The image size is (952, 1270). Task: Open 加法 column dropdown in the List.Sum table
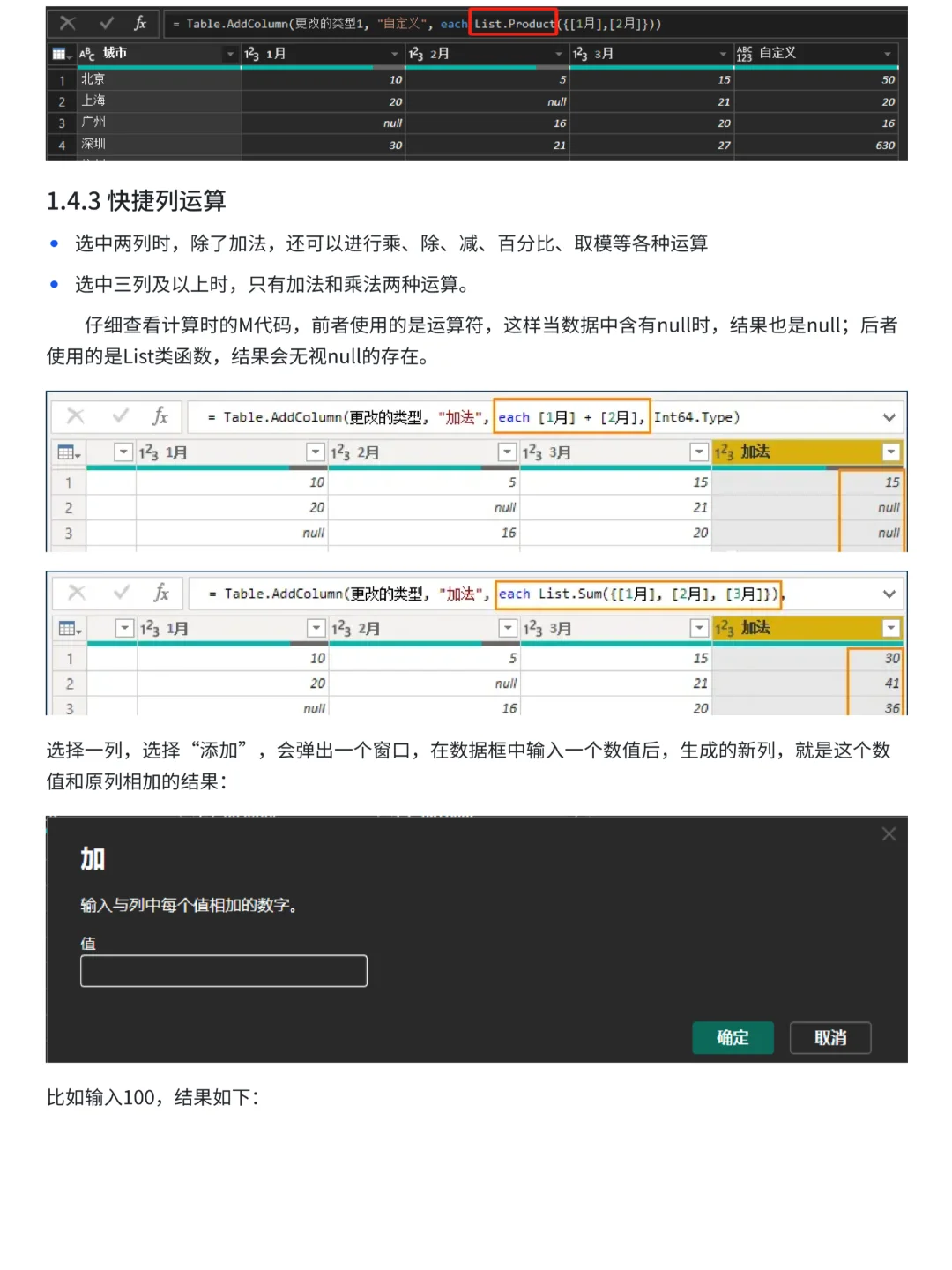point(891,629)
